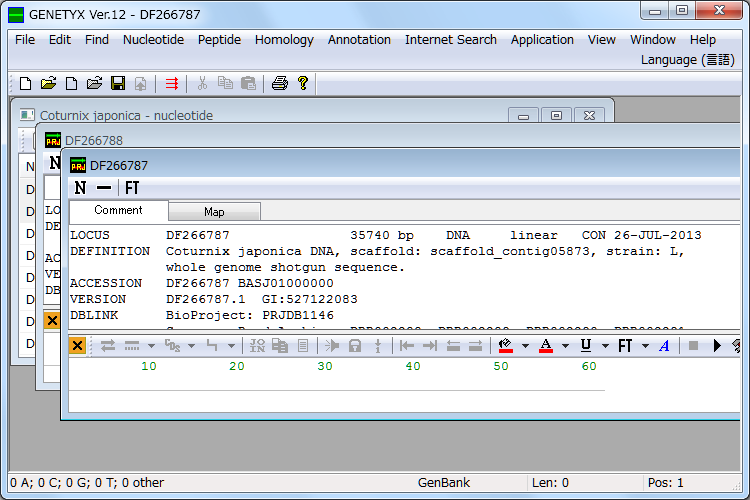Click the jump-to-start arrow icon
750x500 pixels.
pos(407,345)
